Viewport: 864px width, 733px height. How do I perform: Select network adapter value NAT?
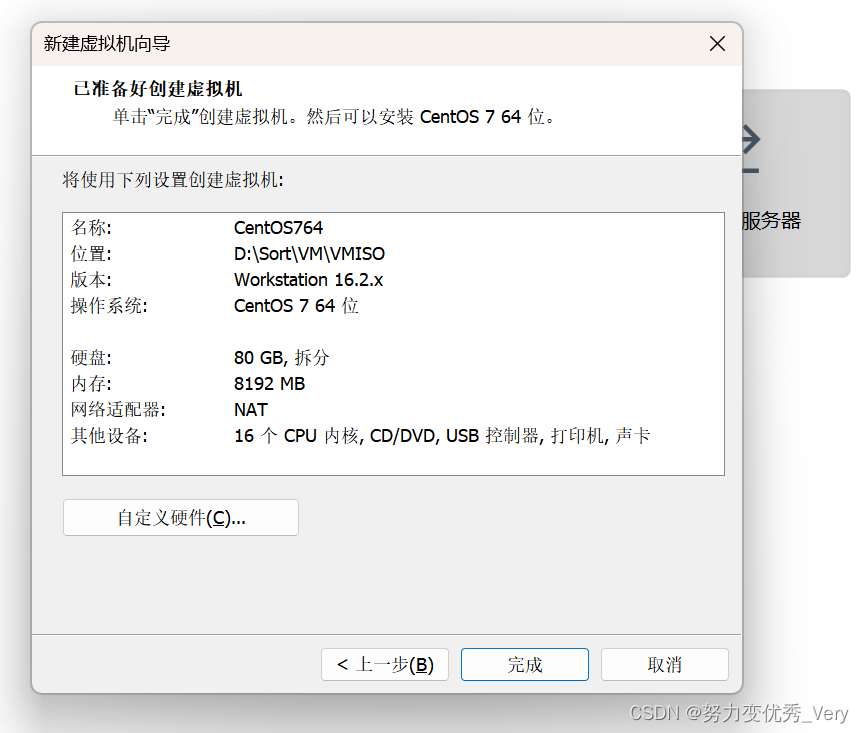click(x=251, y=409)
